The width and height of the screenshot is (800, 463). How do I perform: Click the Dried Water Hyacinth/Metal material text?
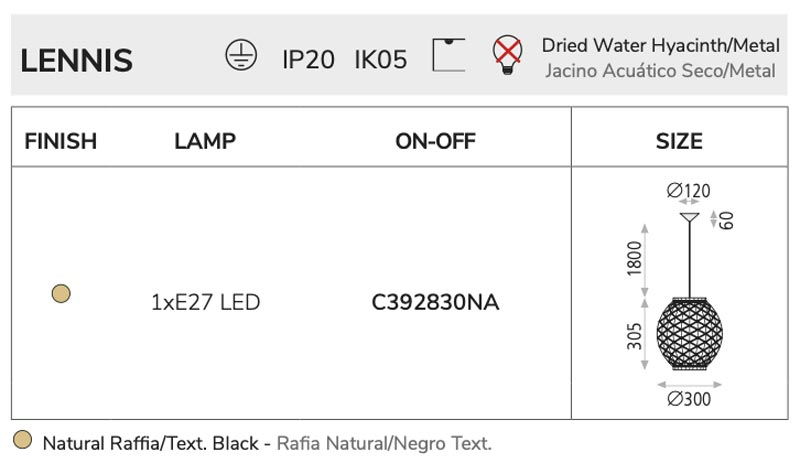tap(661, 45)
